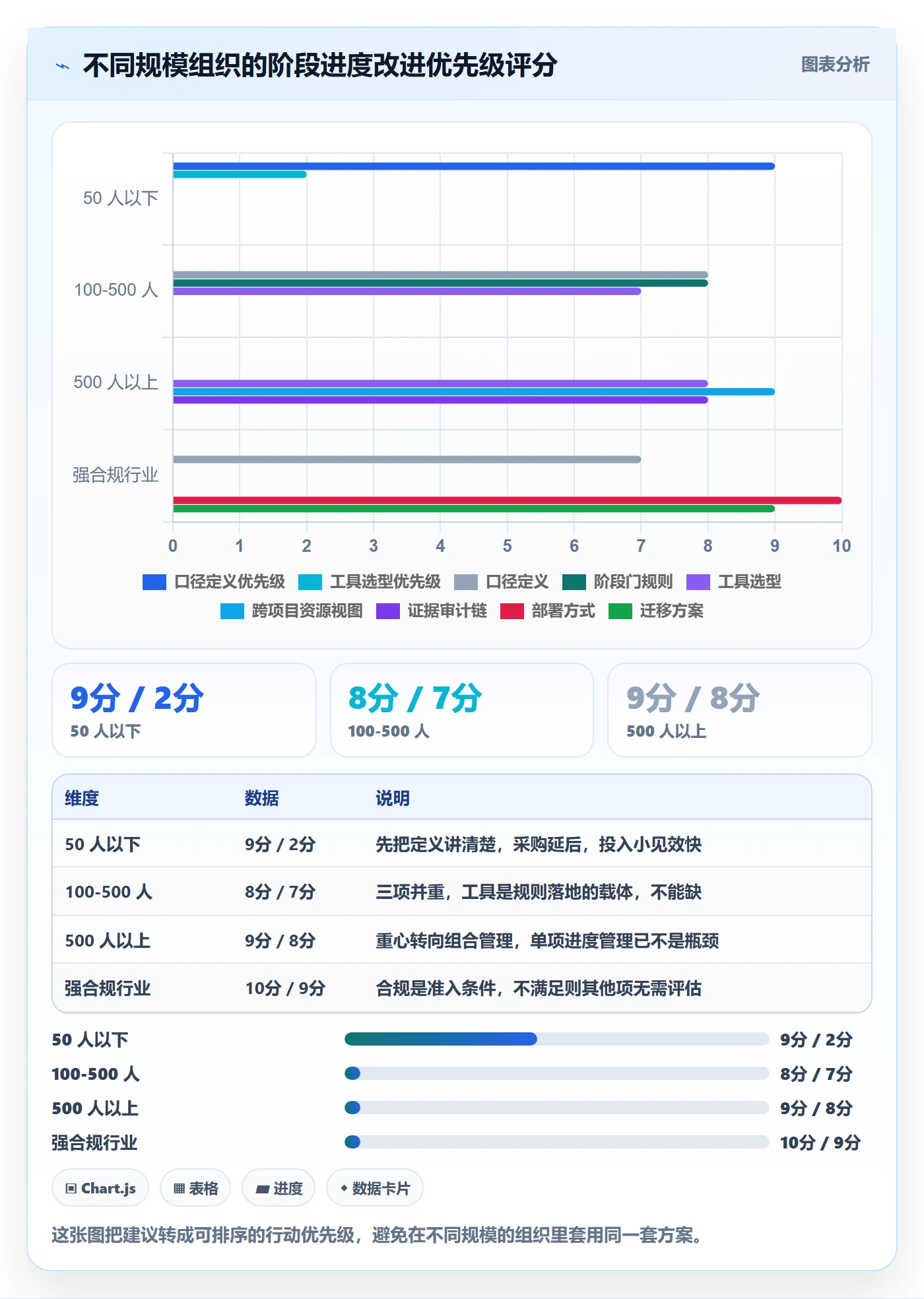Click the 图表分析 label in the header
The image size is (924, 1299).
point(835,65)
